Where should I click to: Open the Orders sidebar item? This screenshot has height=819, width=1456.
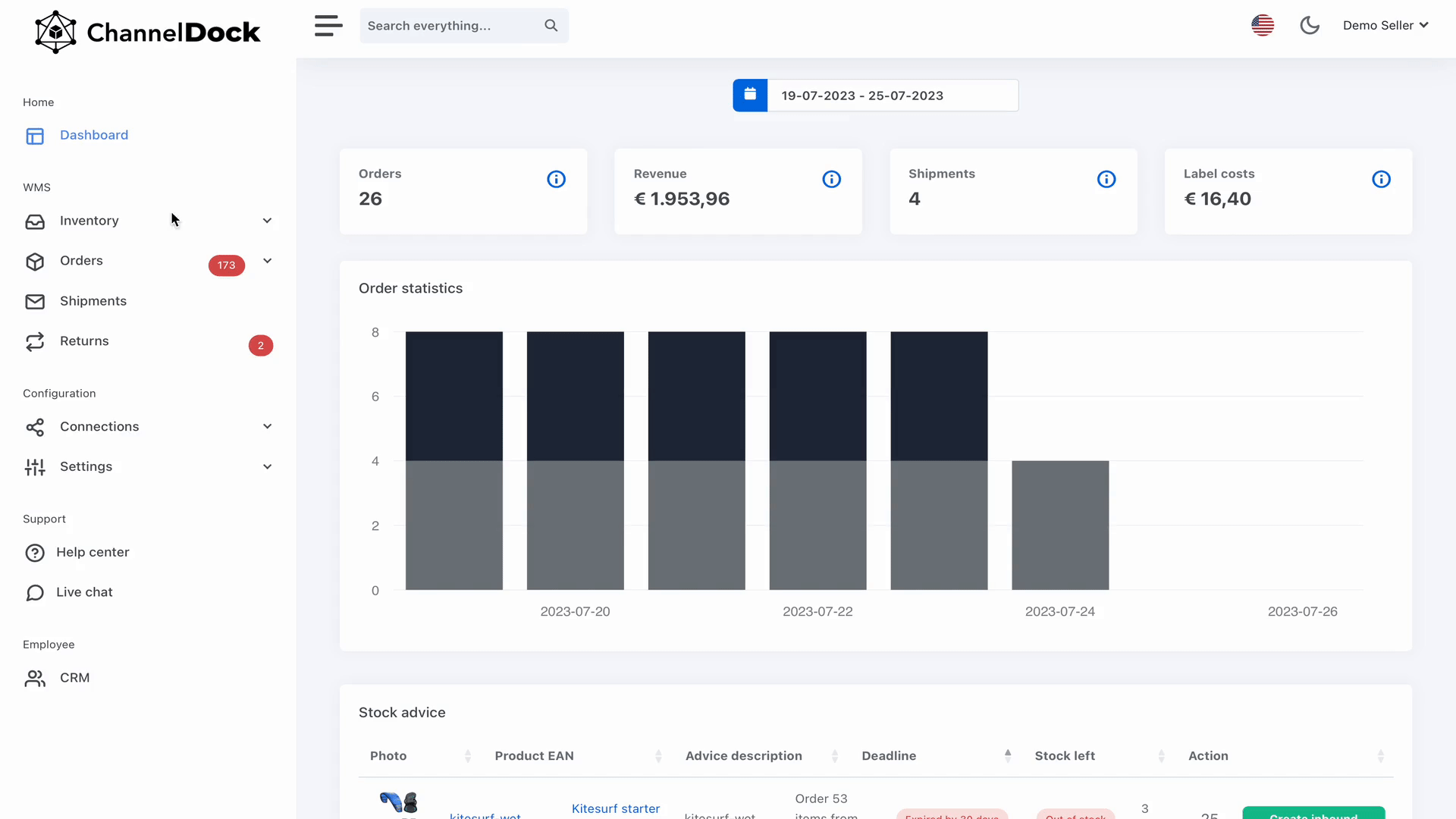[x=81, y=261]
